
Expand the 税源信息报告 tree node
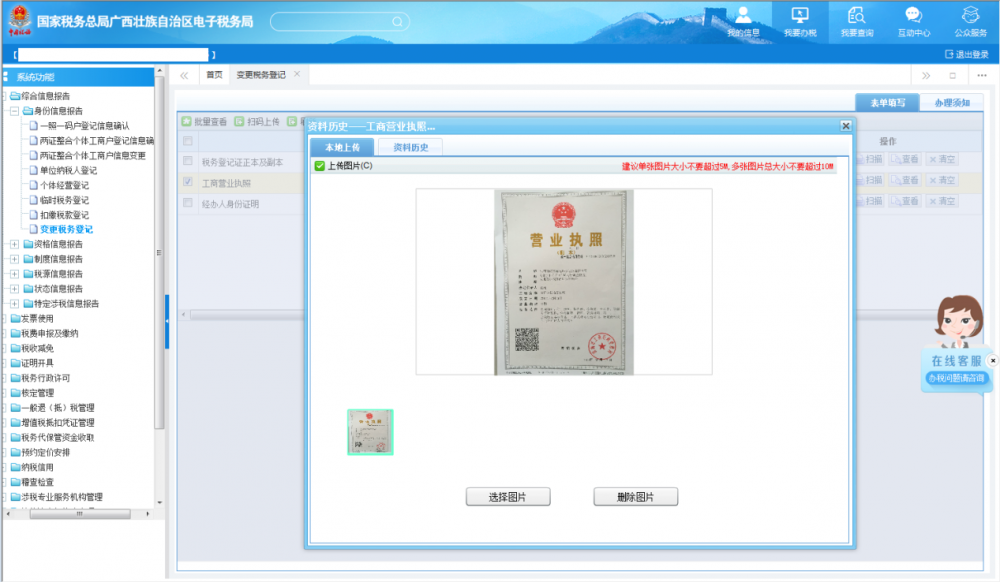pyautogui.click(x=14, y=274)
